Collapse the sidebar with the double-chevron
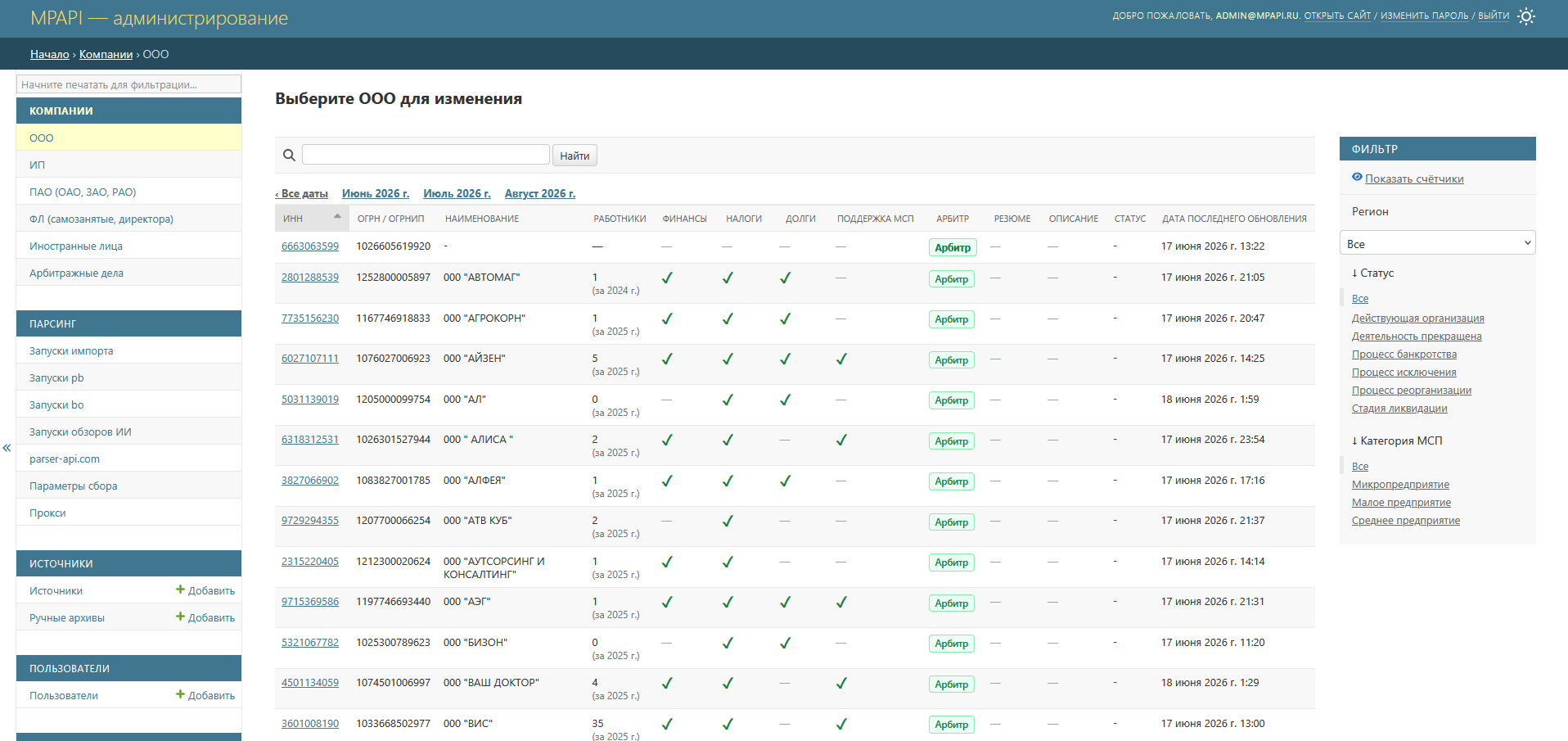Screen dimensions: 1568x741 [x=7, y=448]
